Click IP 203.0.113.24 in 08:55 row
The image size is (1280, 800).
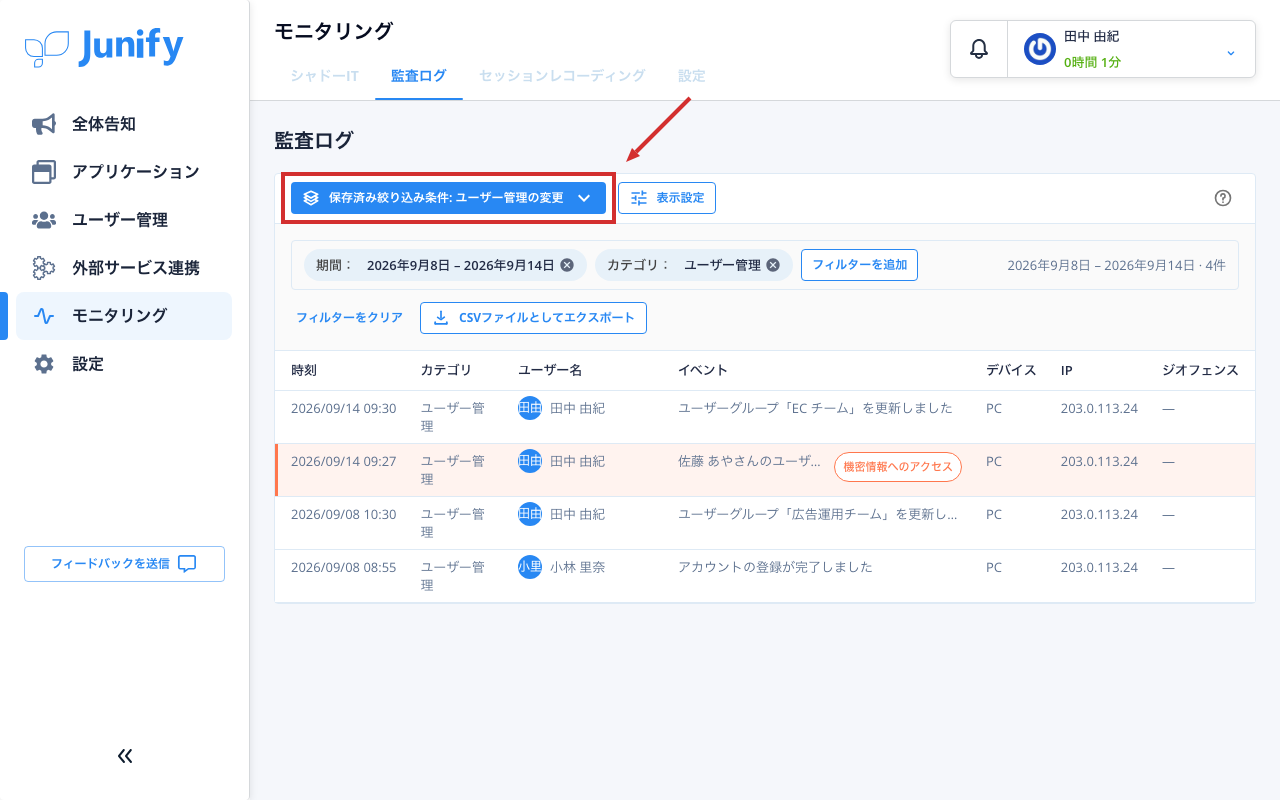[1099, 567]
